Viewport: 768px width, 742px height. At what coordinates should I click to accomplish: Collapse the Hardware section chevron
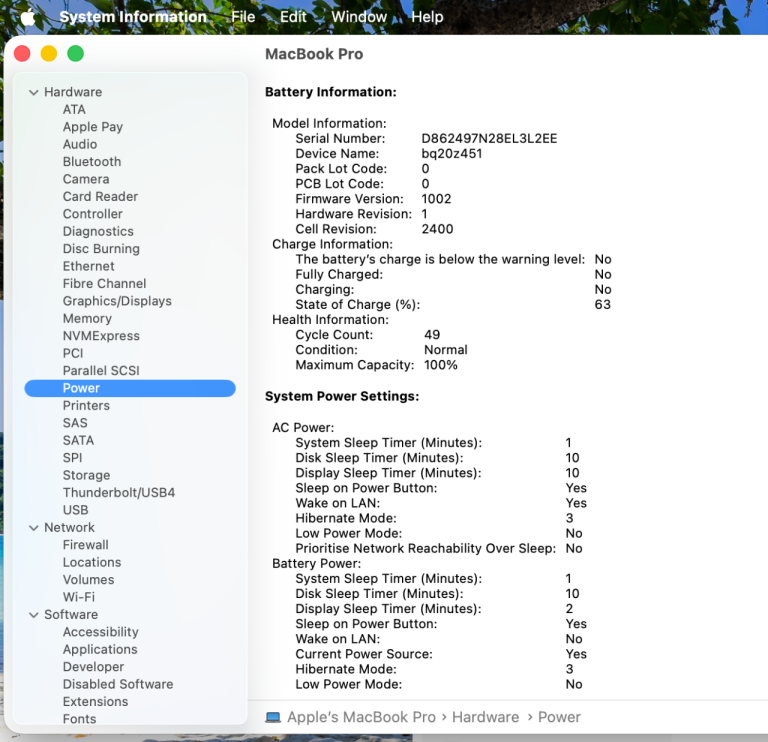point(34,92)
